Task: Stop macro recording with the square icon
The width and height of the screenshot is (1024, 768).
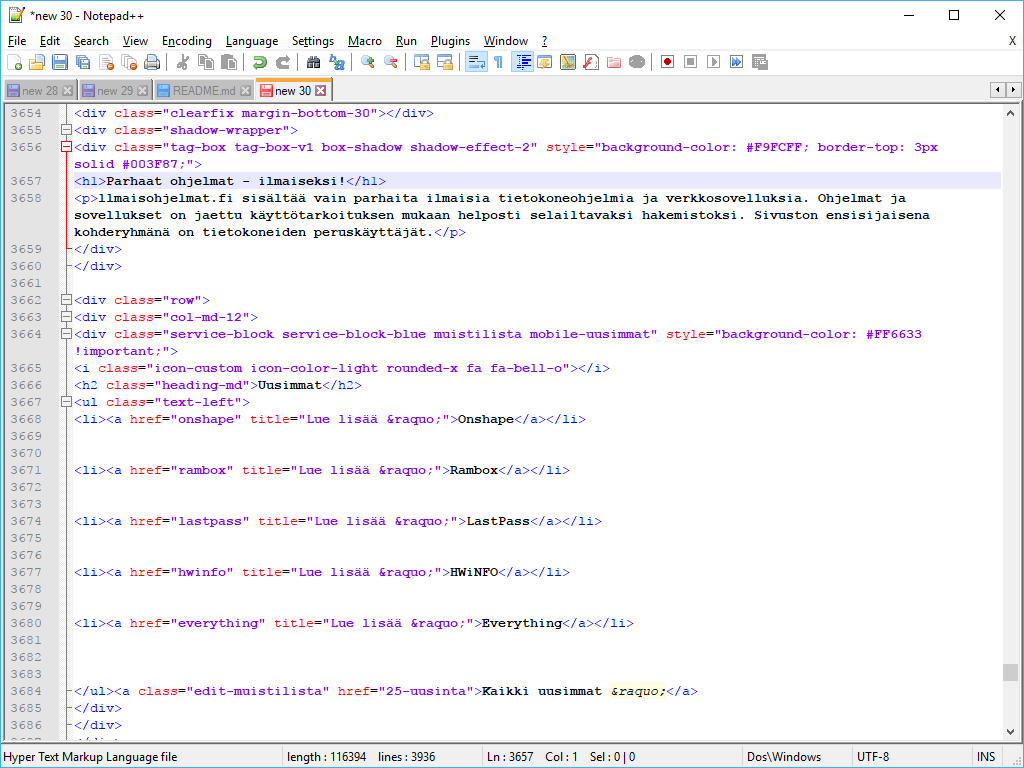Action: coord(690,62)
